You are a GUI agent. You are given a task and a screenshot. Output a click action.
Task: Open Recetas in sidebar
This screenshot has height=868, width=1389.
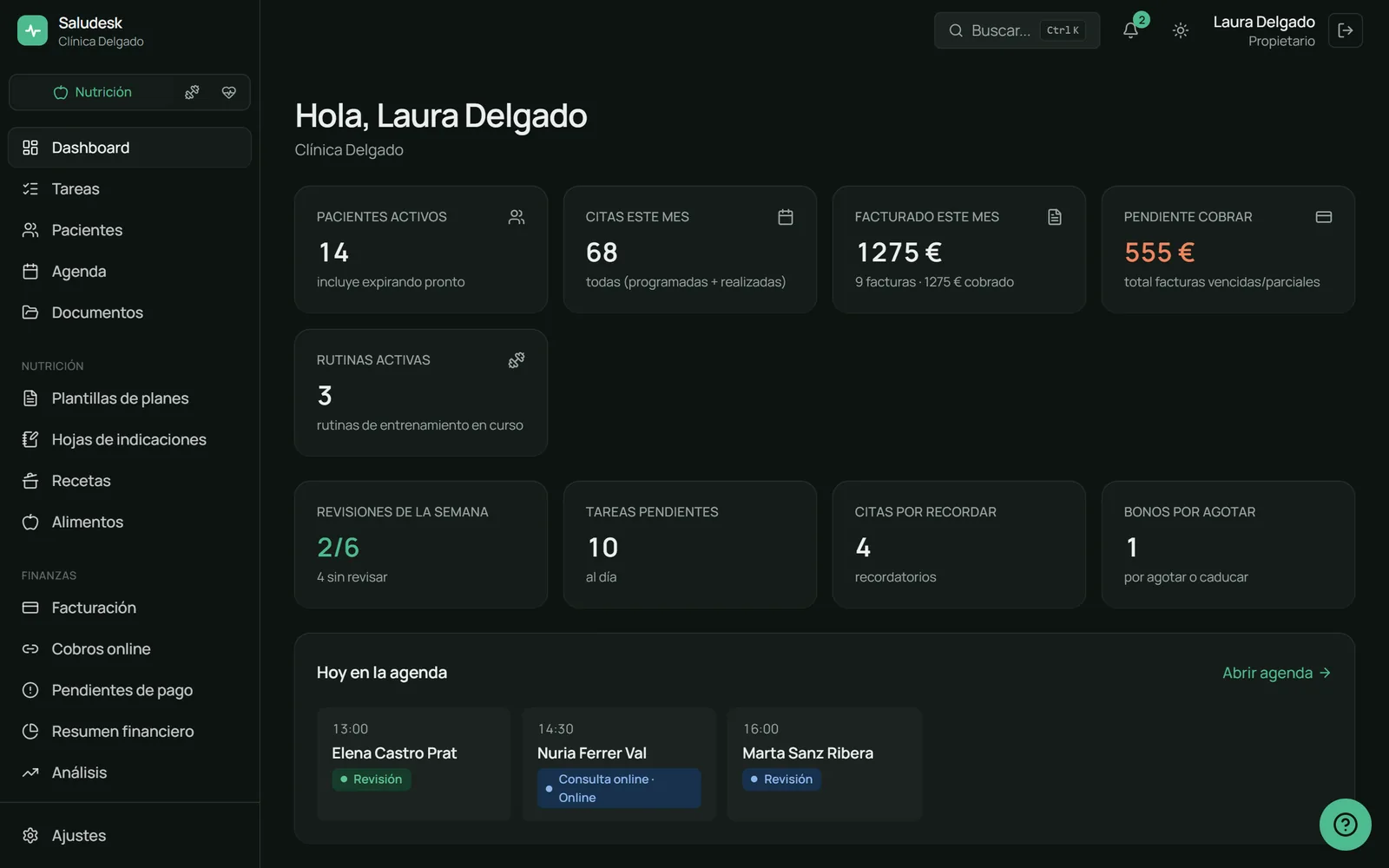(129, 481)
